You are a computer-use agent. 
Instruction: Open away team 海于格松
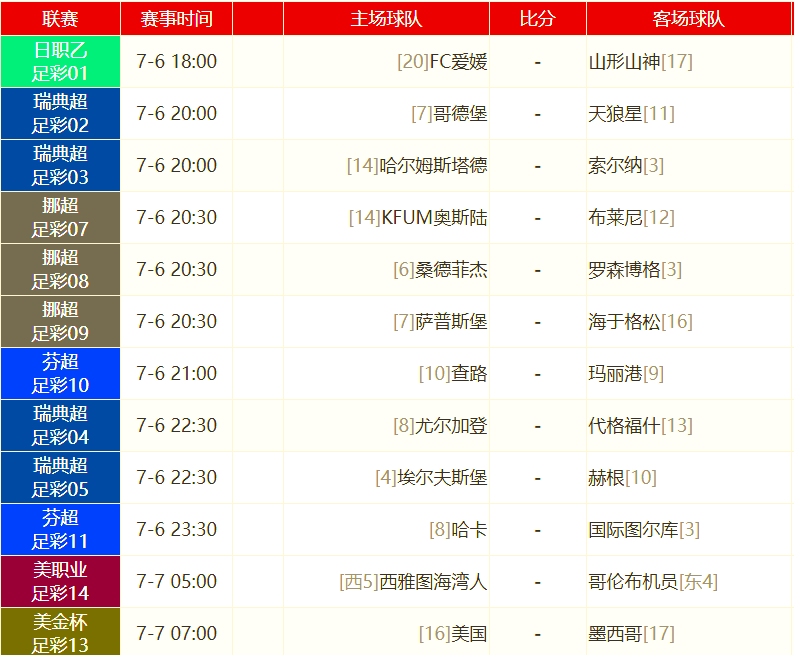pos(624,321)
